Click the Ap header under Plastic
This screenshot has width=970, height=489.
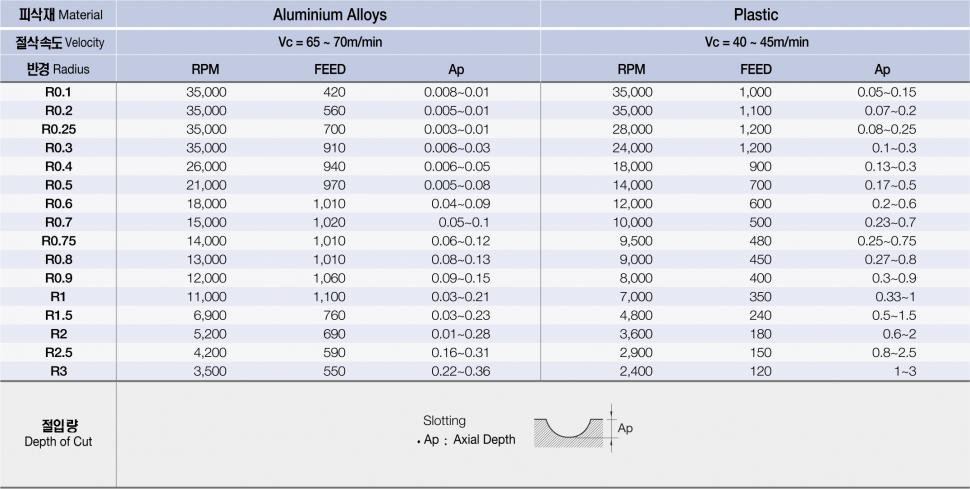(882, 70)
